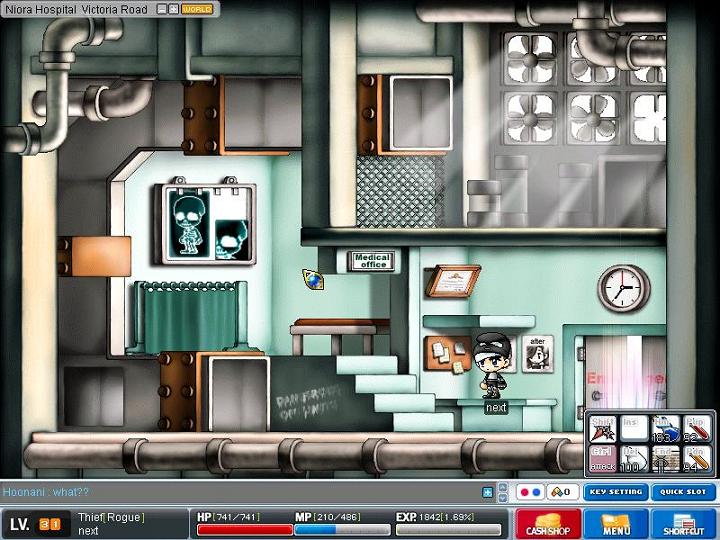Use the blue potion in Hm slot

[x=664, y=428]
